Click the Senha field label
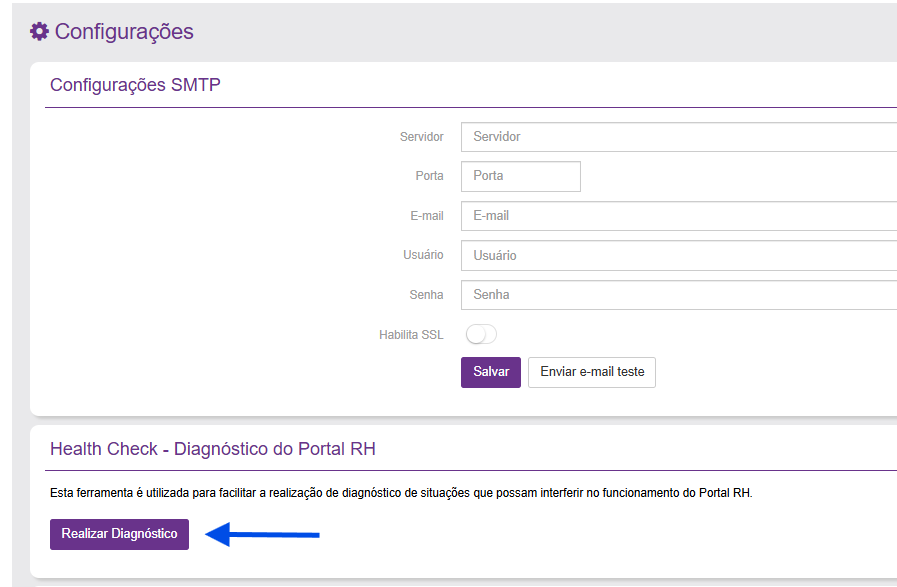Screen dimensions: 897x587 click(425, 295)
